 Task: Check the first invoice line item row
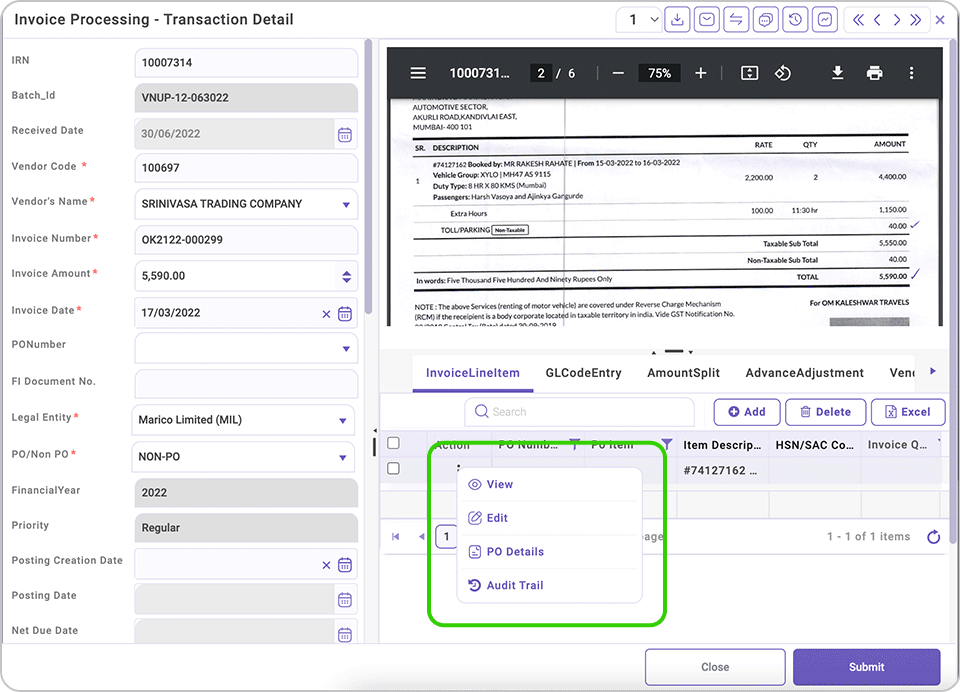tap(393, 467)
